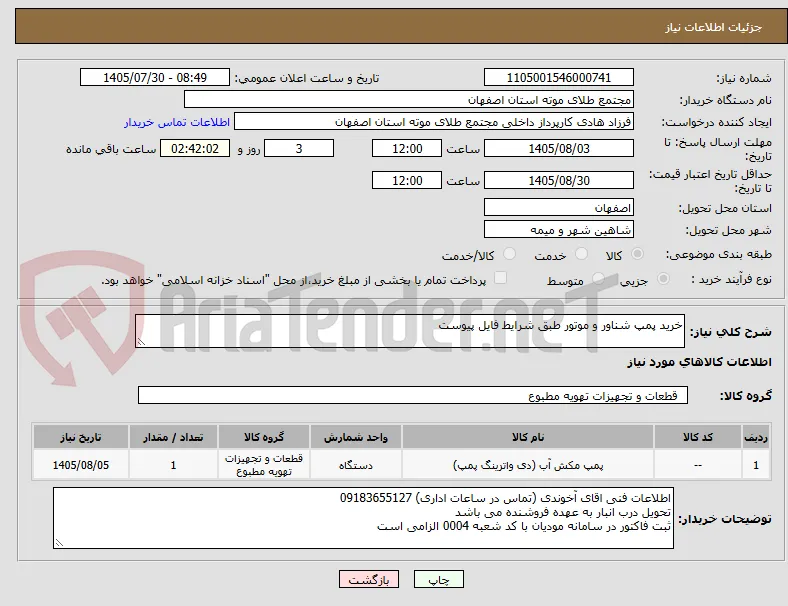Viewport: 788px width, 606px height.
Task: Click the goods group field قطعات و تجهیزات تهویه مطبوع
Action: [413, 395]
